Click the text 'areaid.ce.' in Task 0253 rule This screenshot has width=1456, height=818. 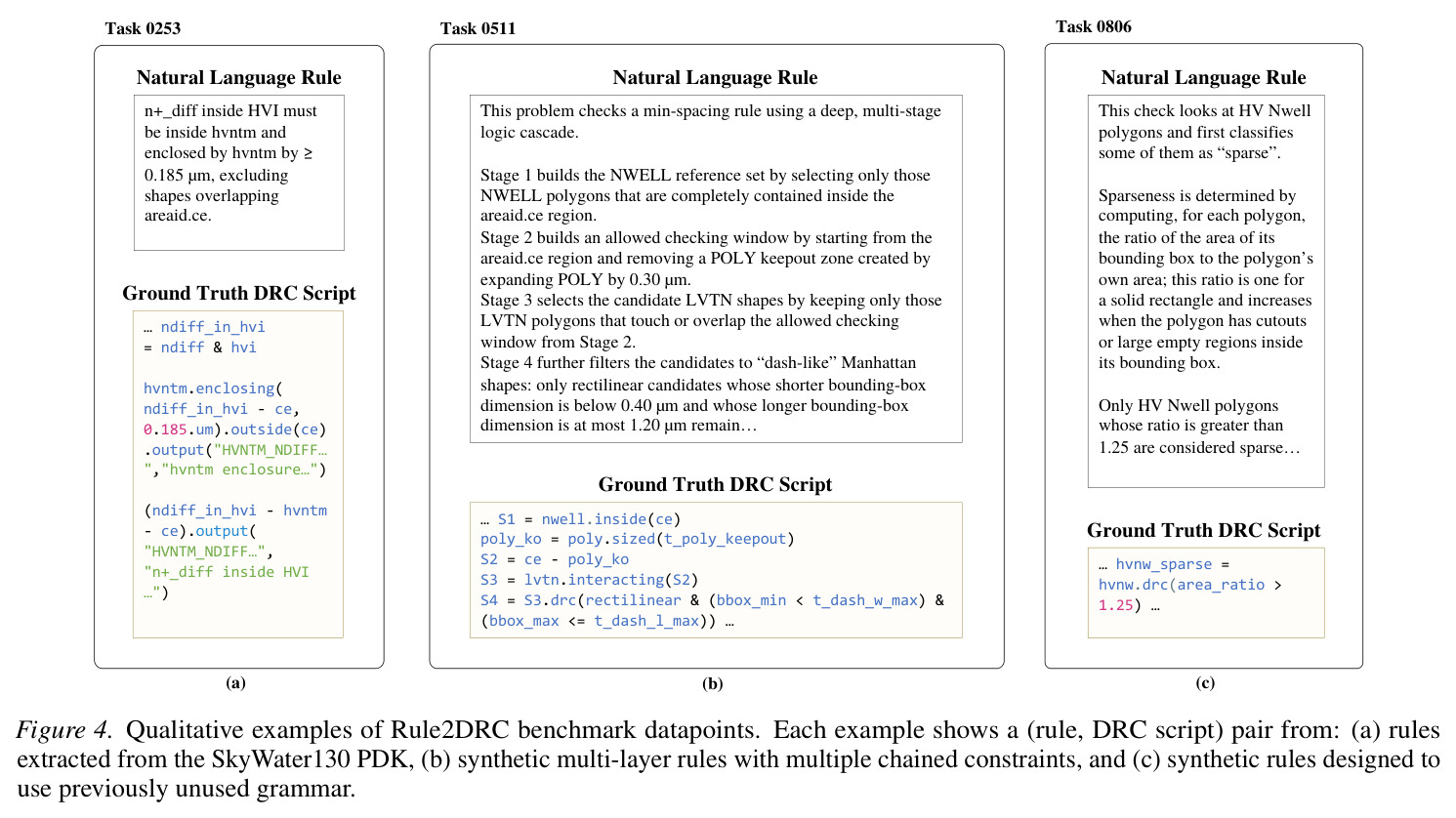[x=178, y=216]
